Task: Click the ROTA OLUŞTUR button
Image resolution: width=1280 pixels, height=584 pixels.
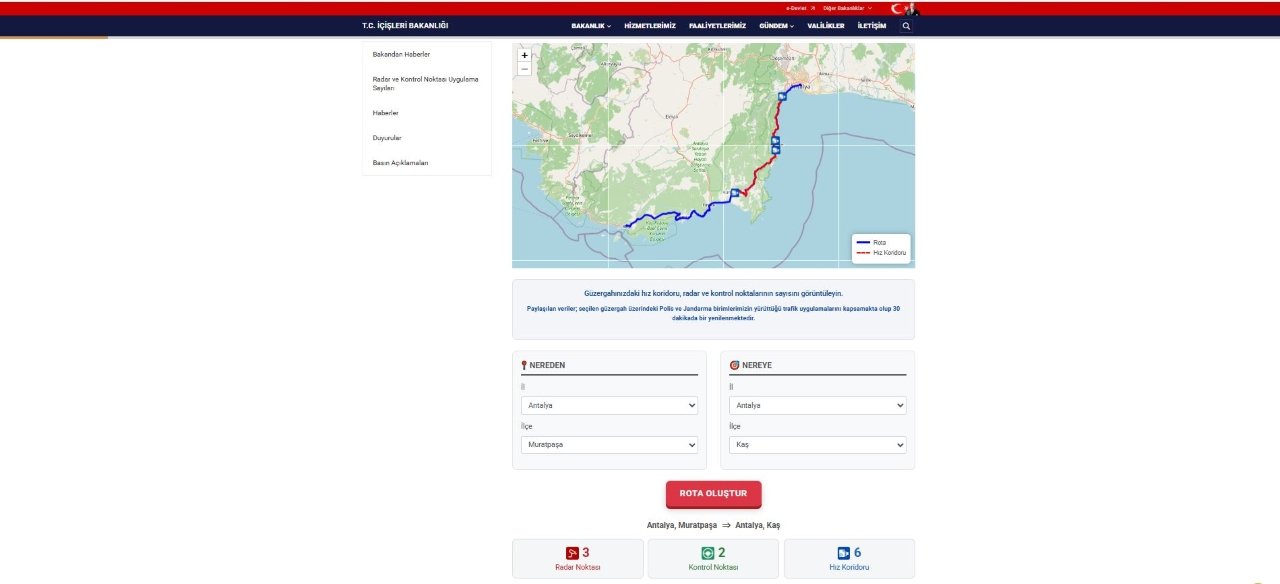Action: pos(713,493)
